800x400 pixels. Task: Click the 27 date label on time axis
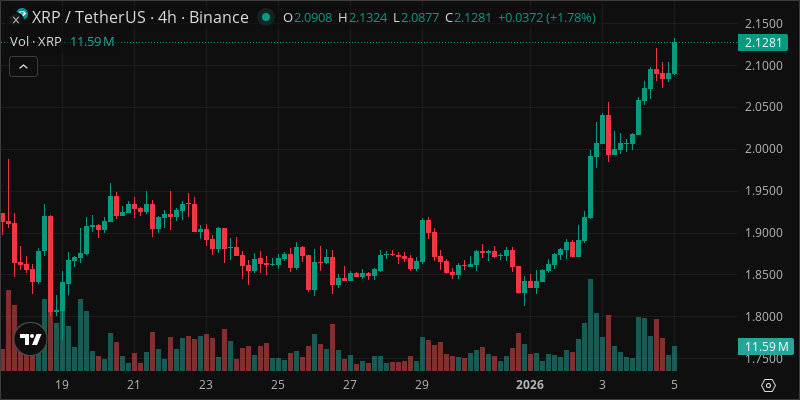(x=349, y=385)
